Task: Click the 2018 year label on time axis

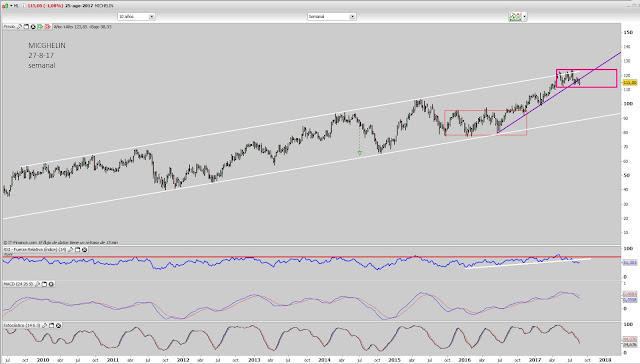Action: tap(605, 360)
